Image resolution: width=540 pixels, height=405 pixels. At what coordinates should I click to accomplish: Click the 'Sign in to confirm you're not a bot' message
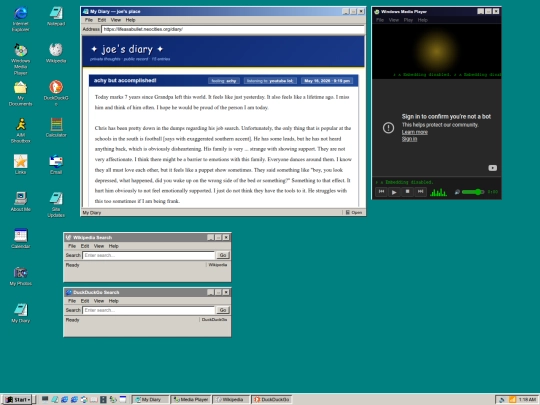[446, 116]
